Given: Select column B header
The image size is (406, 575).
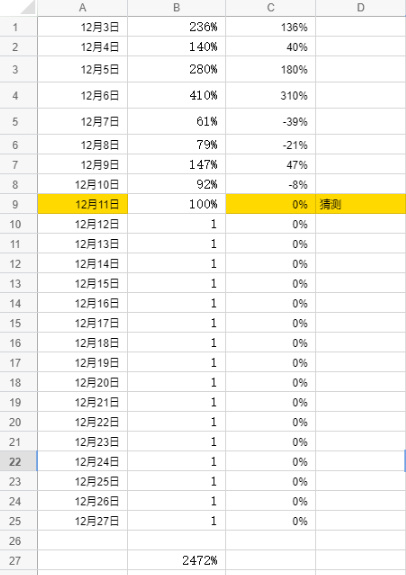Looking at the screenshot, I should [x=176, y=8].
